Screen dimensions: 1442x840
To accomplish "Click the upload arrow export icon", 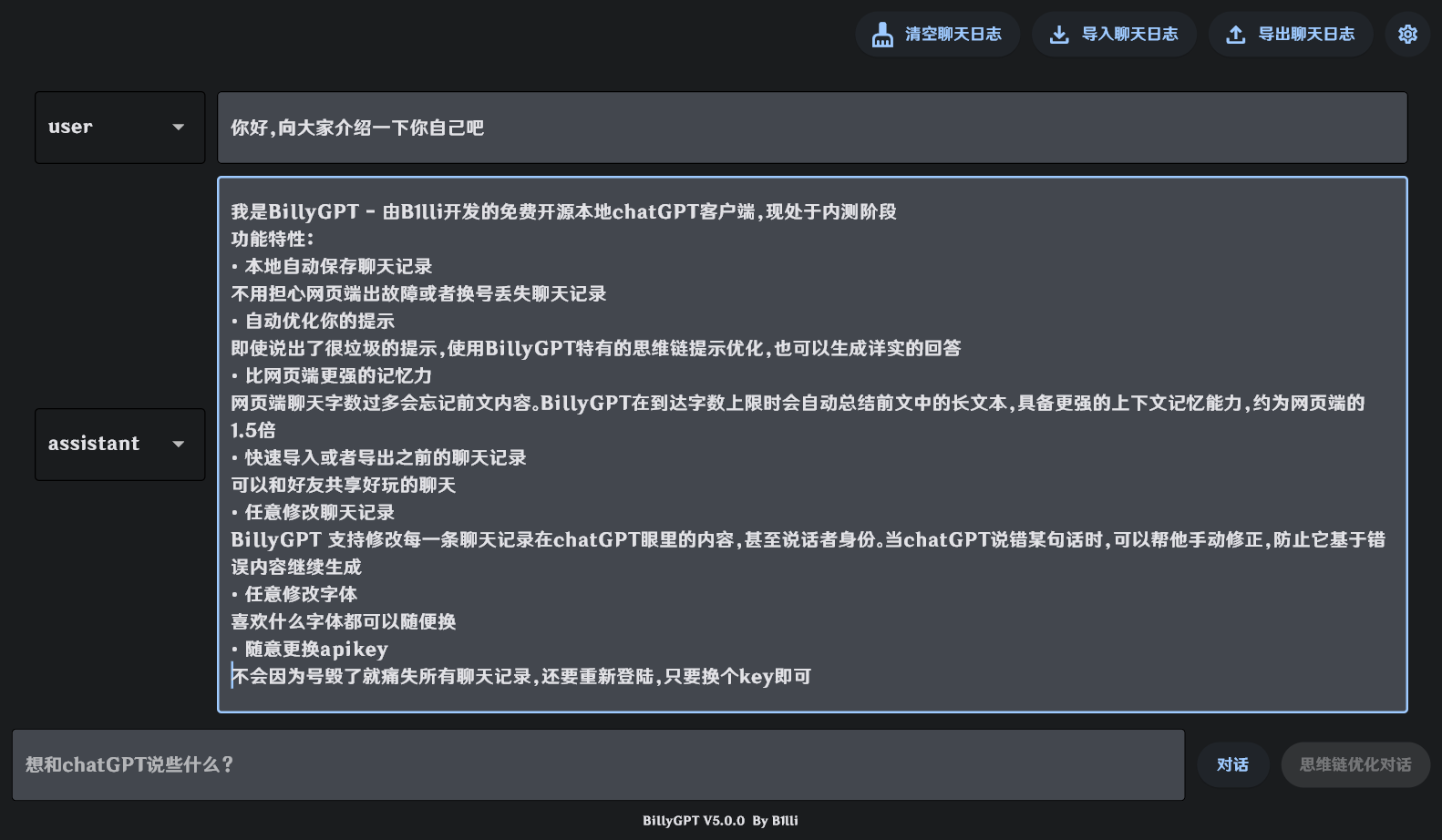I will (1236, 35).
